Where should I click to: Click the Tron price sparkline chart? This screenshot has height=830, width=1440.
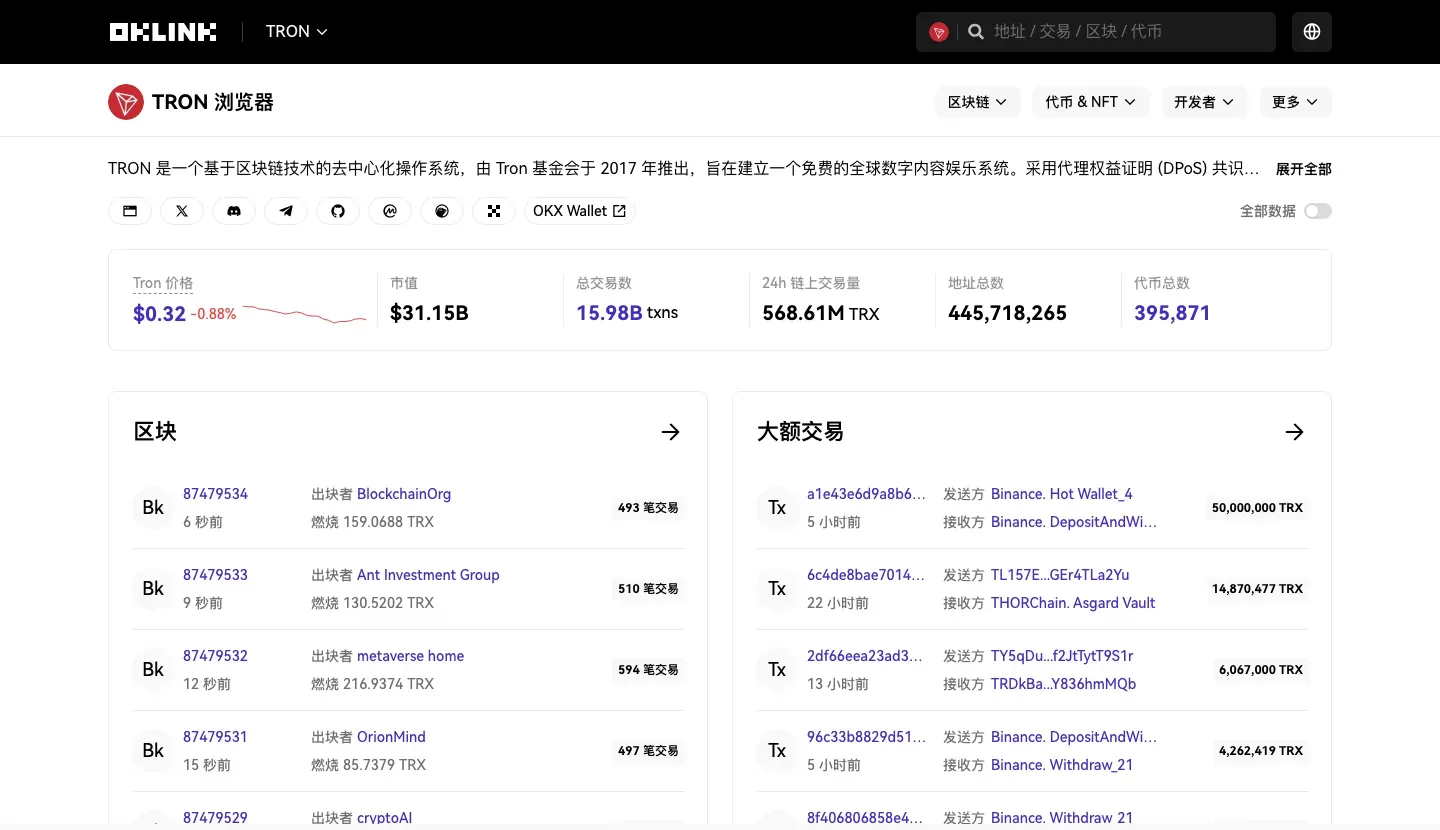(x=304, y=314)
